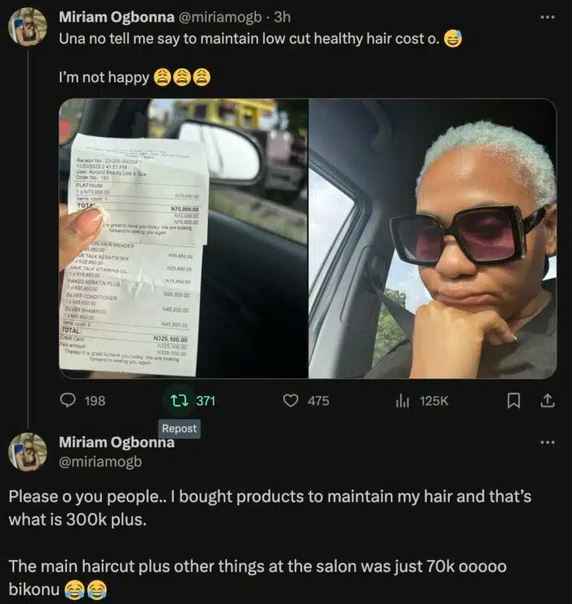Open replies via the 198 comment icon
The width and height of the screenshot is (572, 604).
[68, 401]
